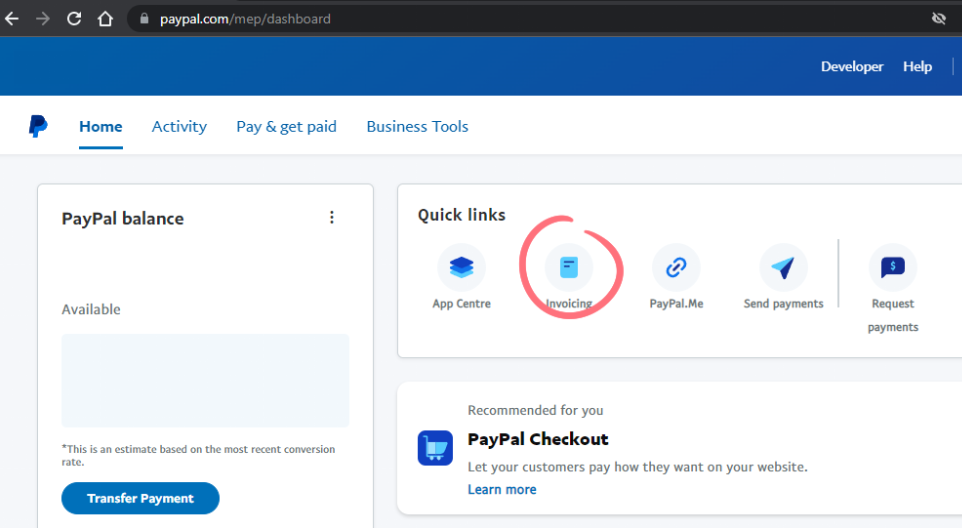This screenshot has width=962, height=528.
Task: Open the Help link in header
Action: pos(917,66)
